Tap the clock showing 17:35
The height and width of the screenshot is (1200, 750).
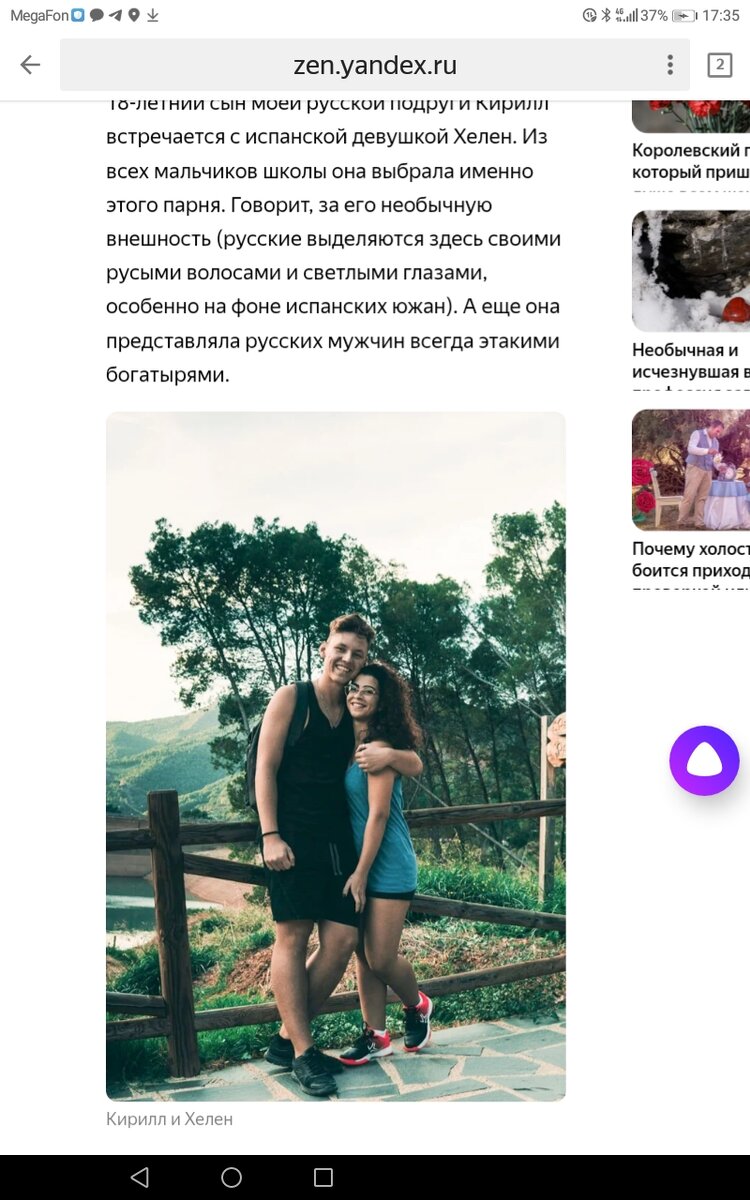721,15
